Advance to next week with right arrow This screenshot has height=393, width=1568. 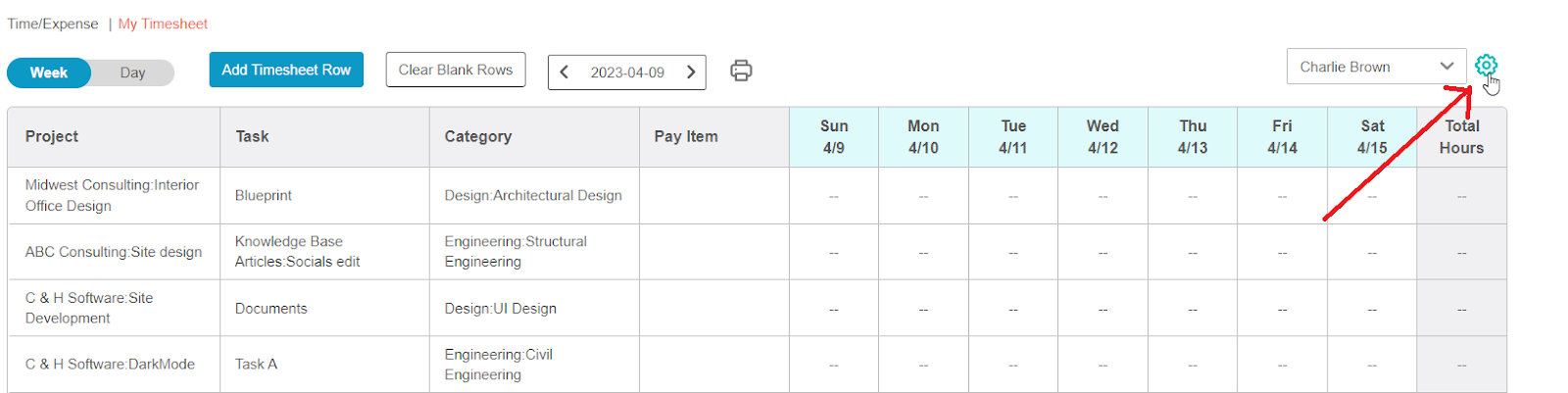(x=691, y=72)
